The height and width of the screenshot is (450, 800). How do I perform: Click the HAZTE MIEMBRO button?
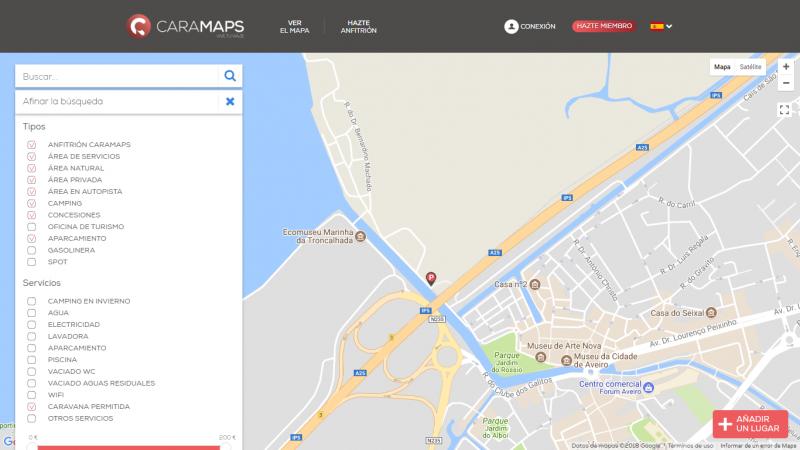click(x=603, y=26)
